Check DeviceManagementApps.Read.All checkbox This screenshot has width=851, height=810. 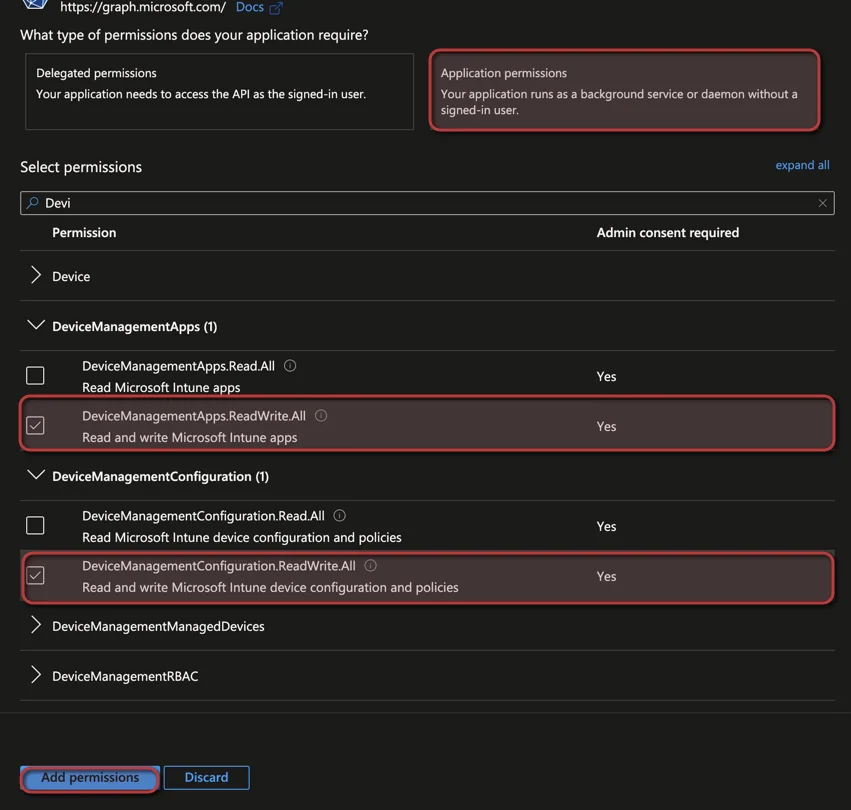pos(35,375)
